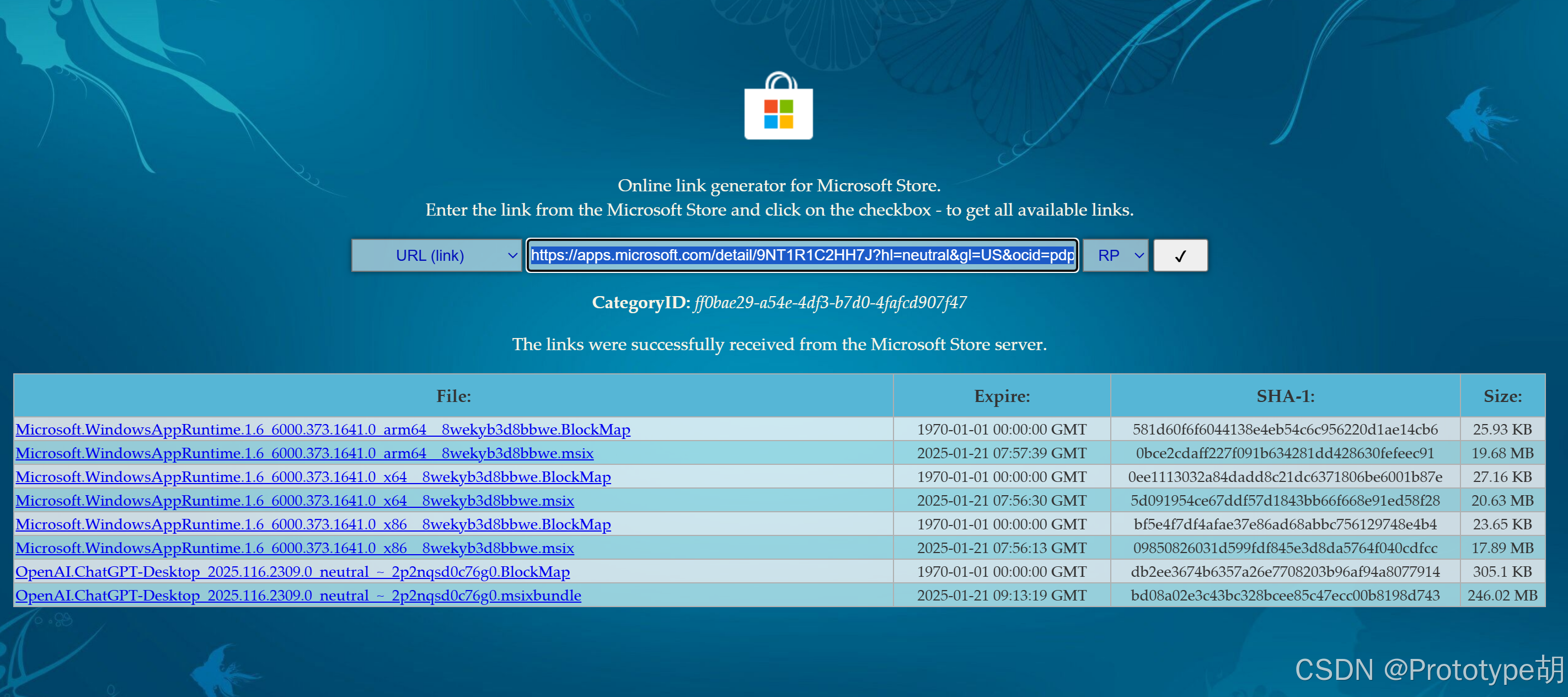
Task: Download WindowsAppRuntime x86 BlockMap file
Action: [x=313, y=524]
